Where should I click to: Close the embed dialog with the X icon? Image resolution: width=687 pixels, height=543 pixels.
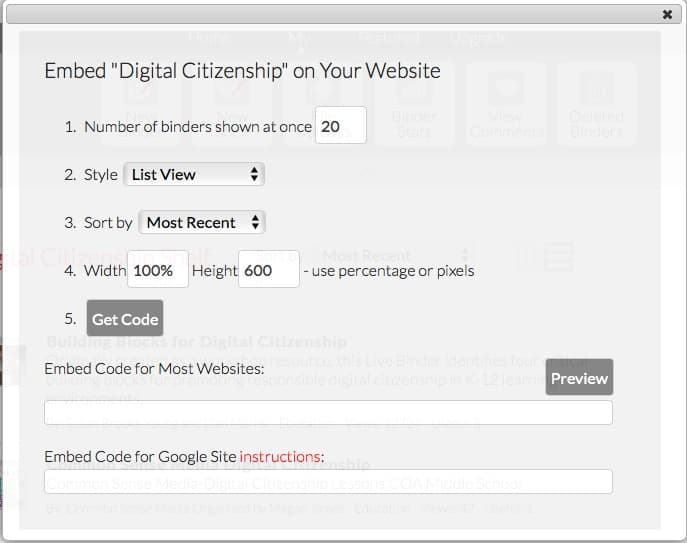667,14
